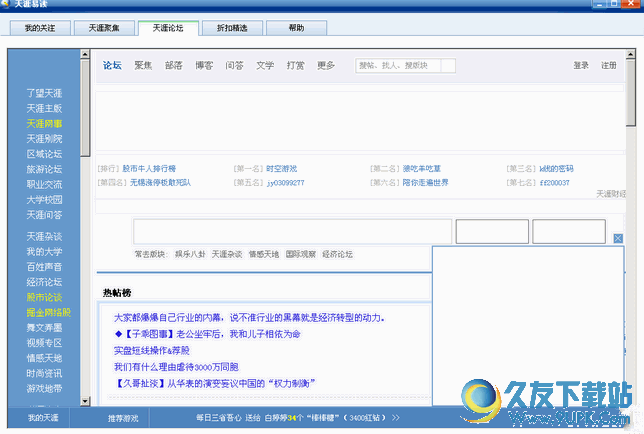The width and height of the screenshot is (644, 434).
Task: Click the sidebar scrollbar up arrow
Action: pyautogui.click(x=85, y=54)
